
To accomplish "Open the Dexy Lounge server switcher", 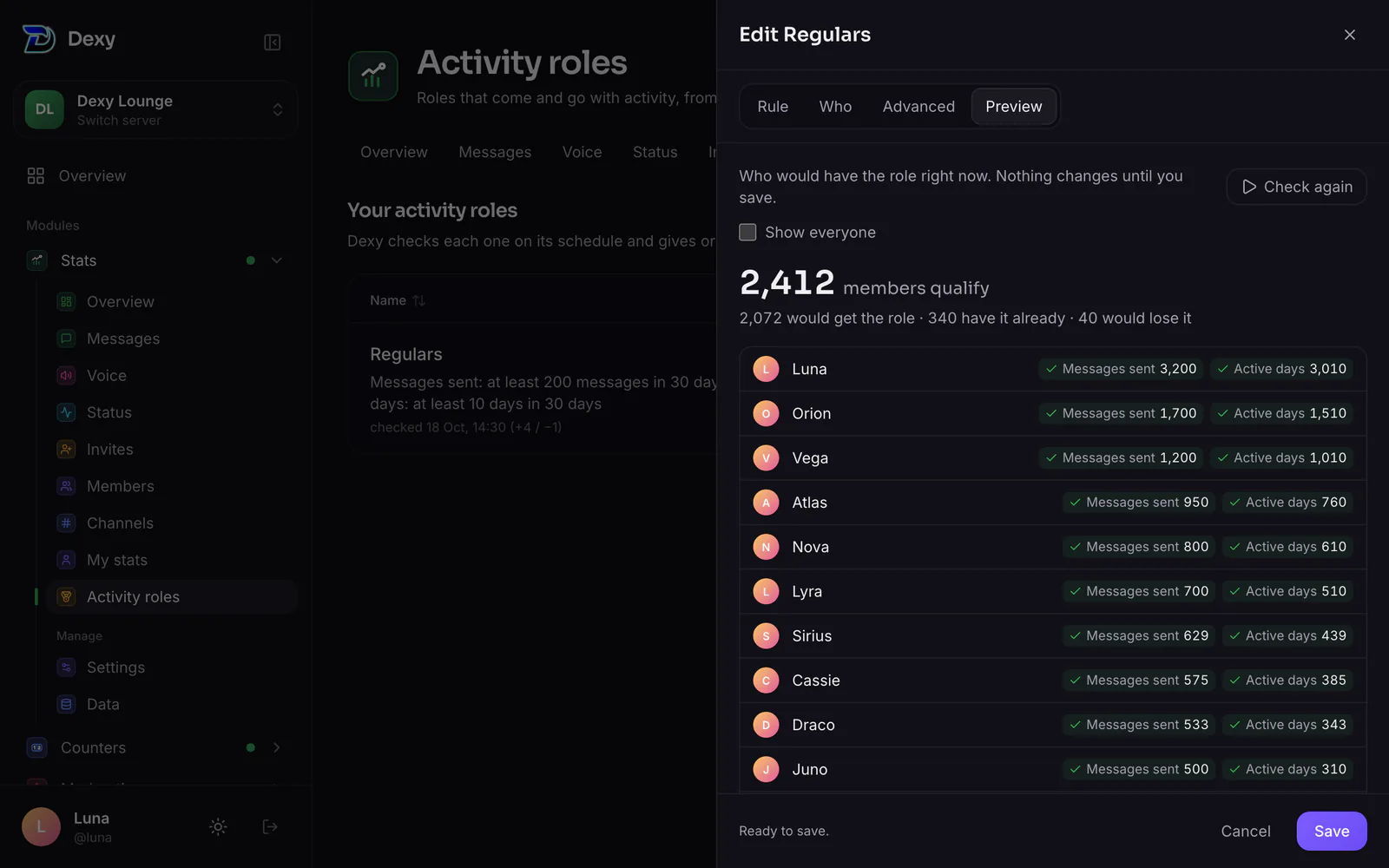I will 156,110.
